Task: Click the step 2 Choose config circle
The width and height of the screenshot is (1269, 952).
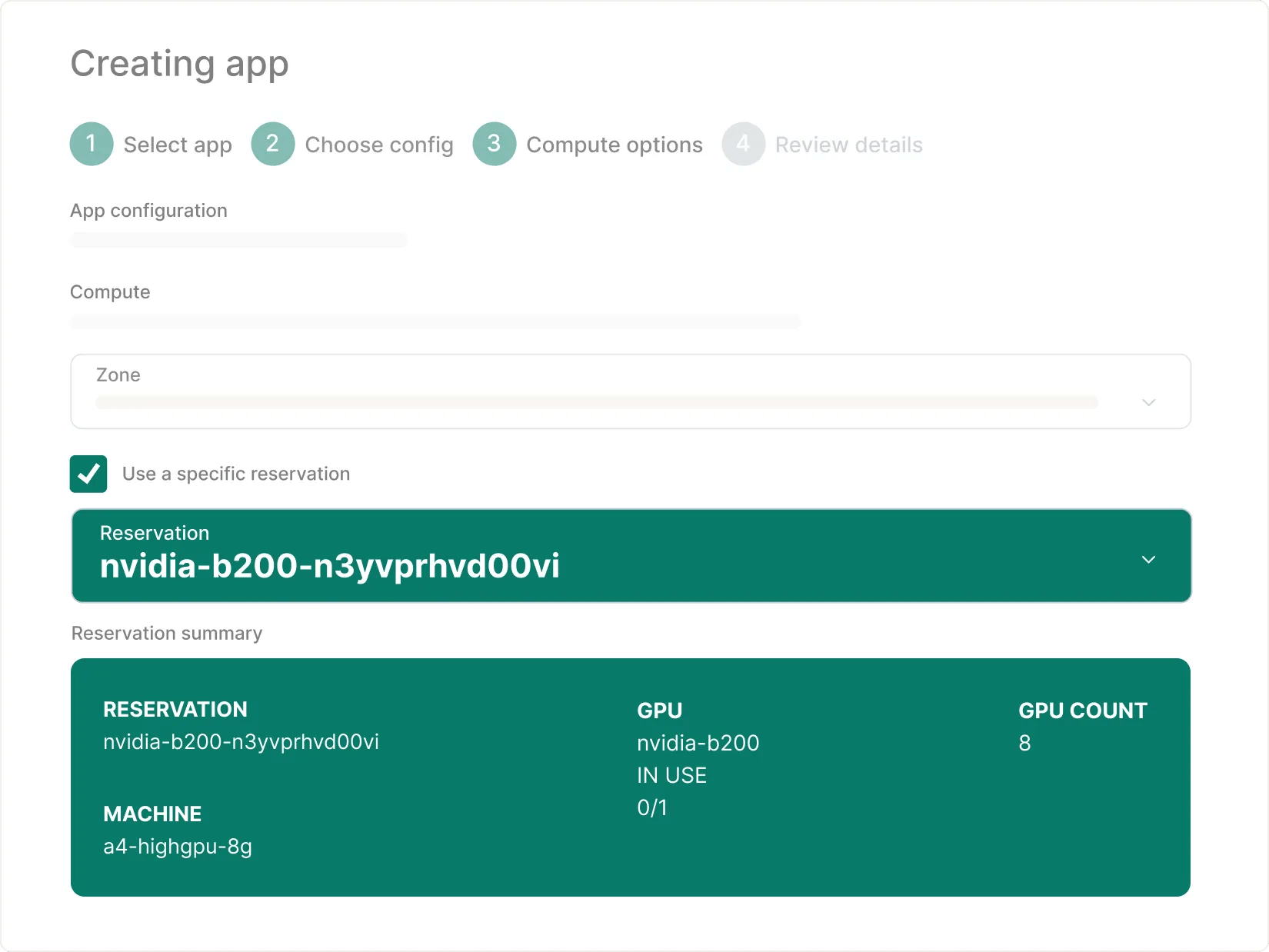Action: [x=273, y=144]
